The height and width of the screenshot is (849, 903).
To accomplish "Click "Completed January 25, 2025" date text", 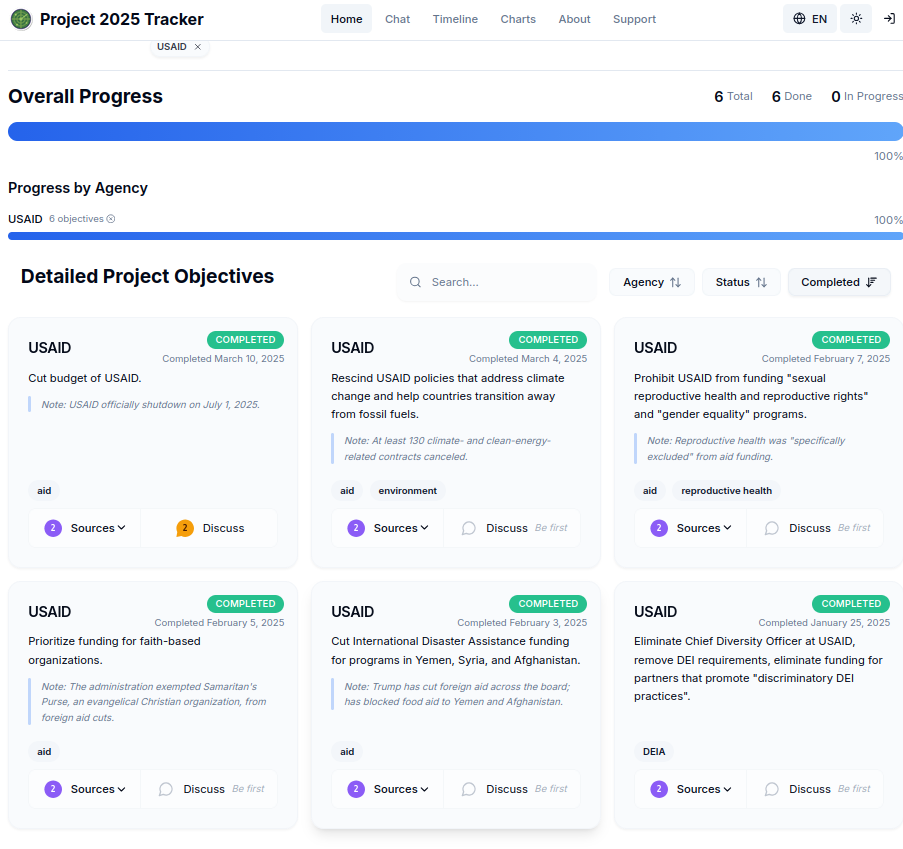I will point(824,623).
